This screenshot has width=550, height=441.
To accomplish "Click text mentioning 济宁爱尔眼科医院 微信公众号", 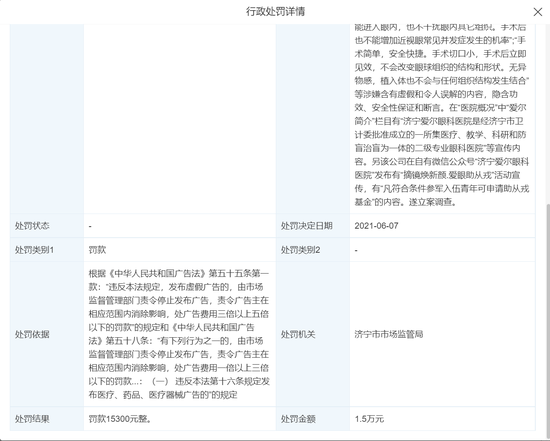I will [441, 168].
